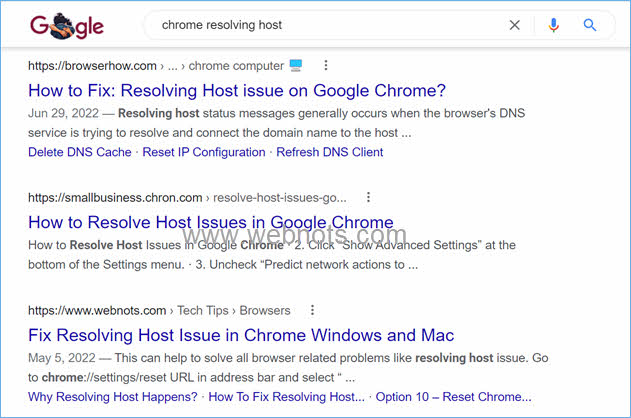Click the 'Jun 29, 2022' result date
This screenshot has height=418, width=631.
tap(63, 113)
